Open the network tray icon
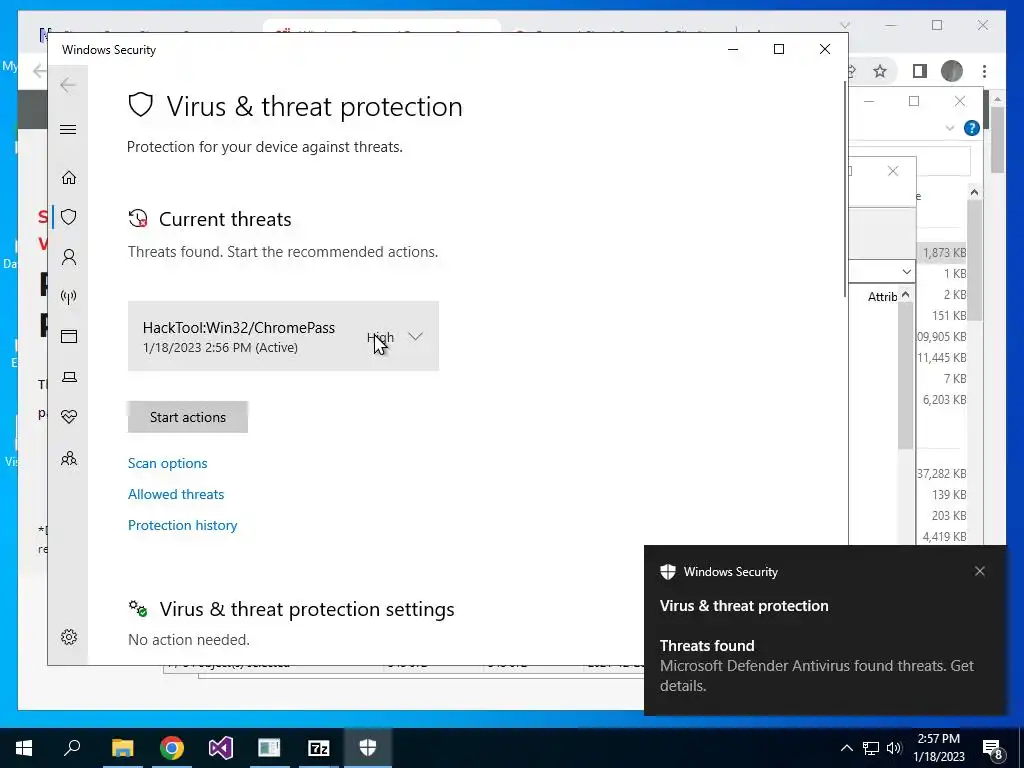Image resolution: width=1024 pixels, height=768 pixels. pyautogui.click(x=871, y=748)
